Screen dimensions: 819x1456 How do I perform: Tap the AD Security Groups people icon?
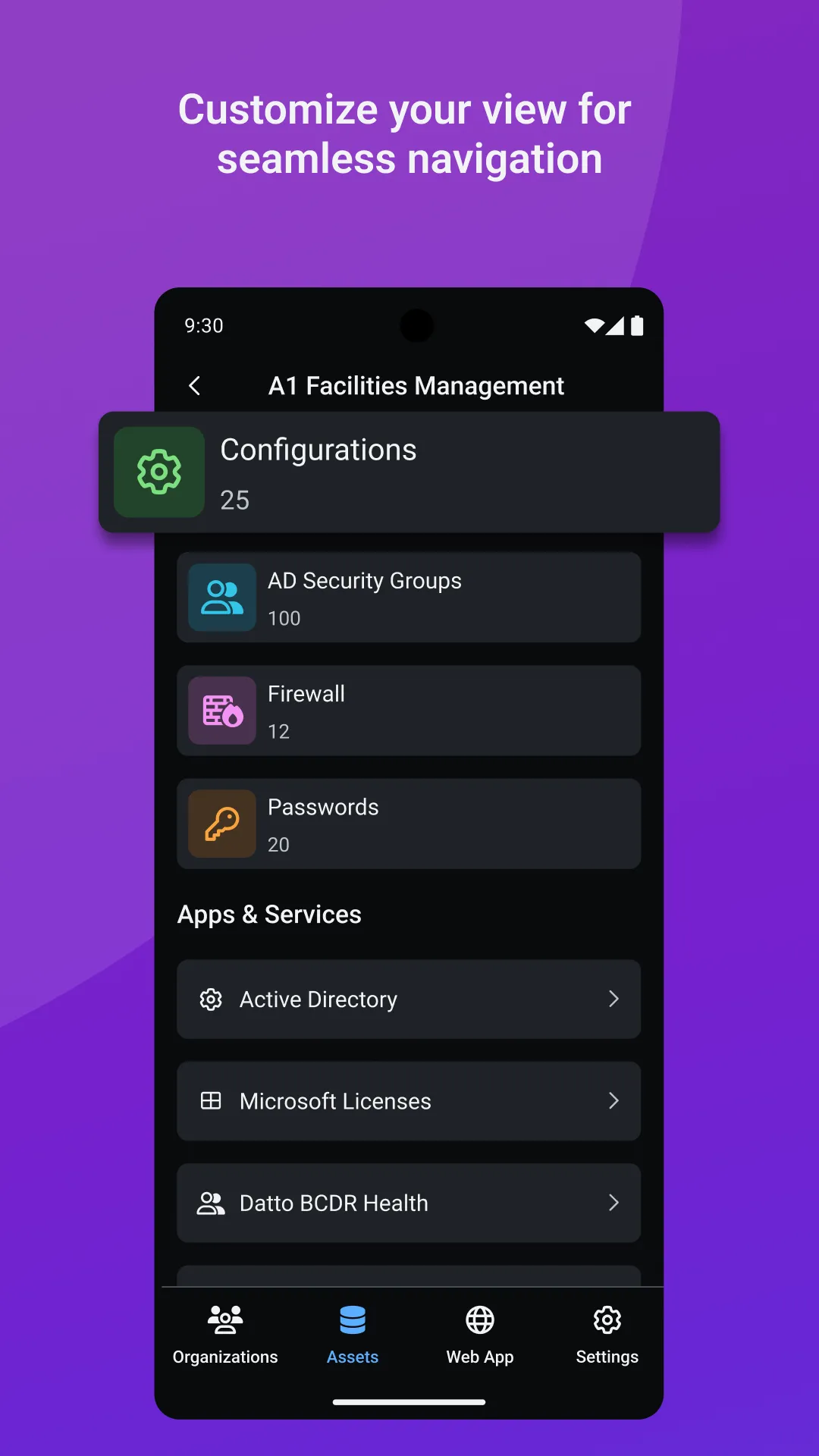coord(222,598)
